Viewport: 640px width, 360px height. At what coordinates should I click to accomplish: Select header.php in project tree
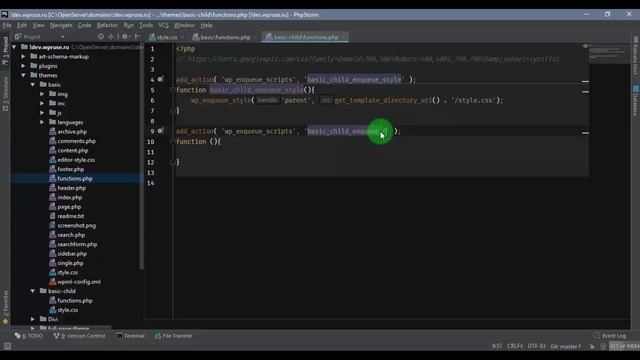coord(72,188)
